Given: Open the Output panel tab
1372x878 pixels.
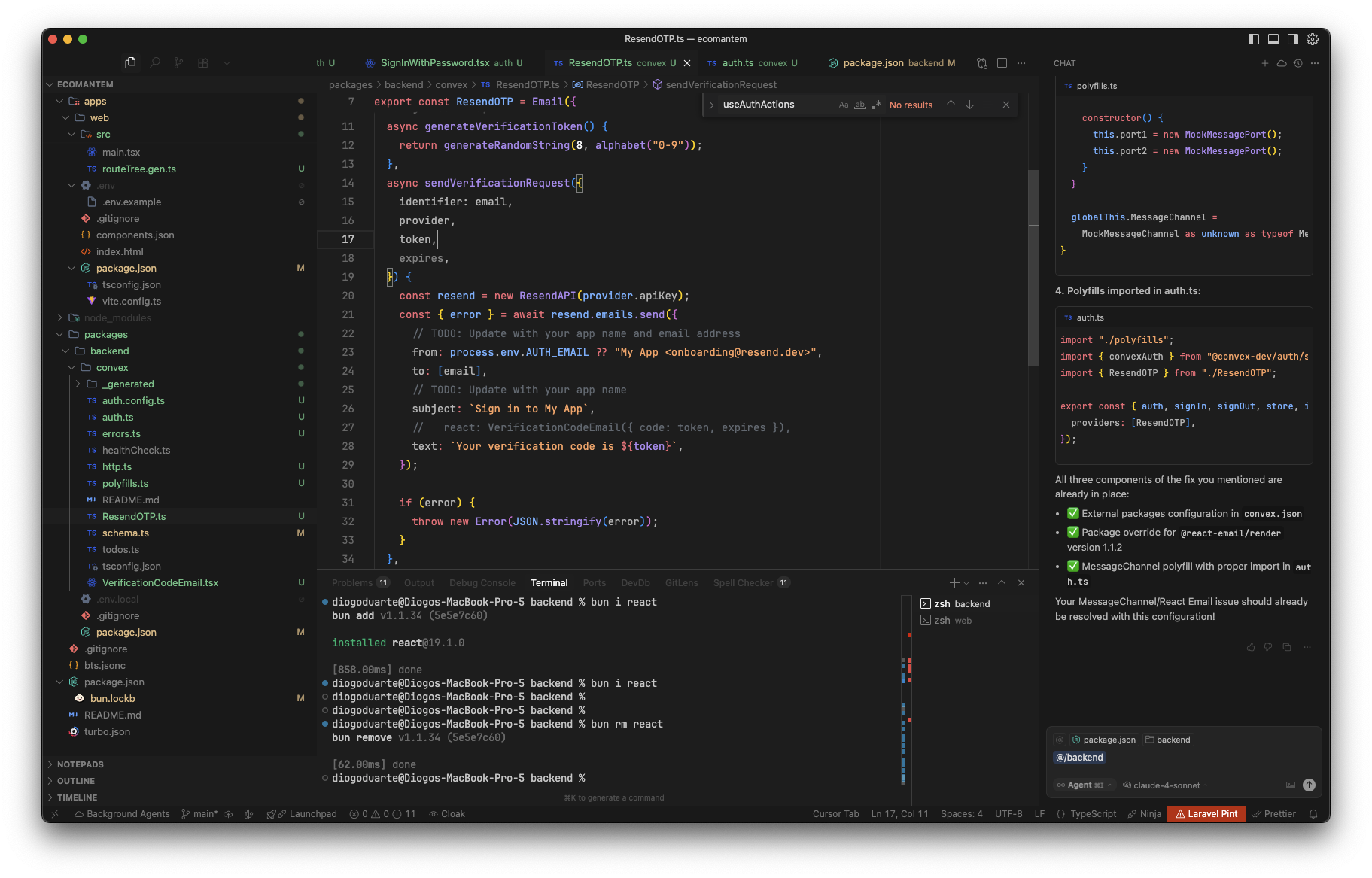Looking at the screenshot, I should point(419,583).
